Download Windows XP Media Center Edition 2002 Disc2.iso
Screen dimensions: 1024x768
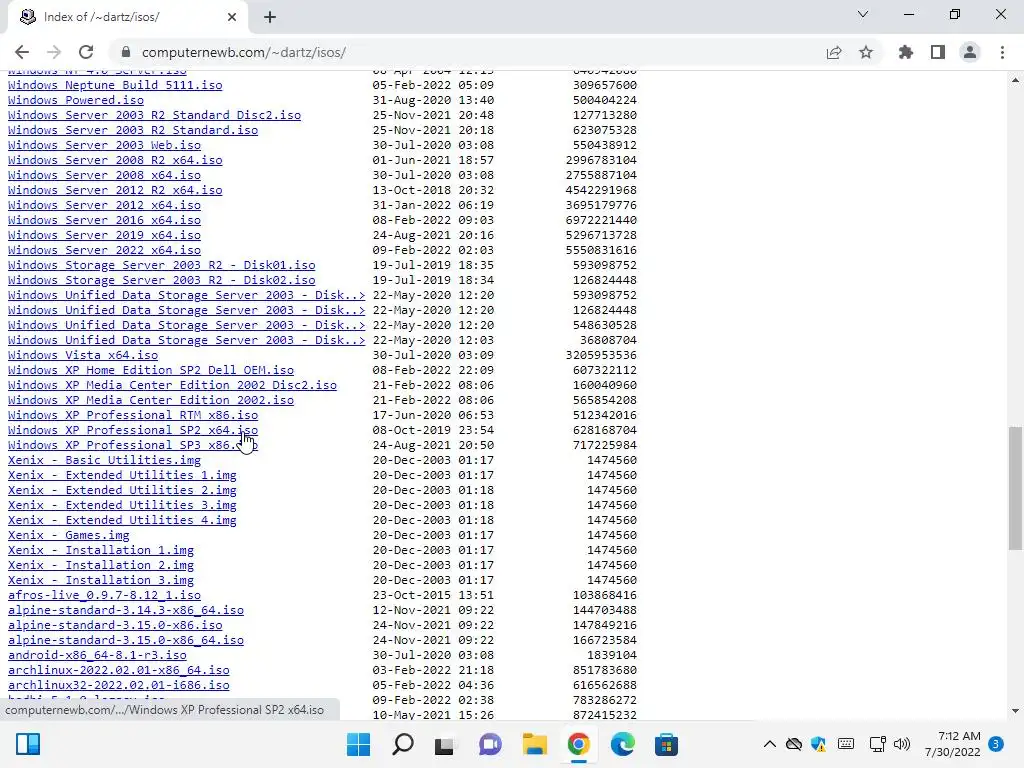(x=172, y=385)
